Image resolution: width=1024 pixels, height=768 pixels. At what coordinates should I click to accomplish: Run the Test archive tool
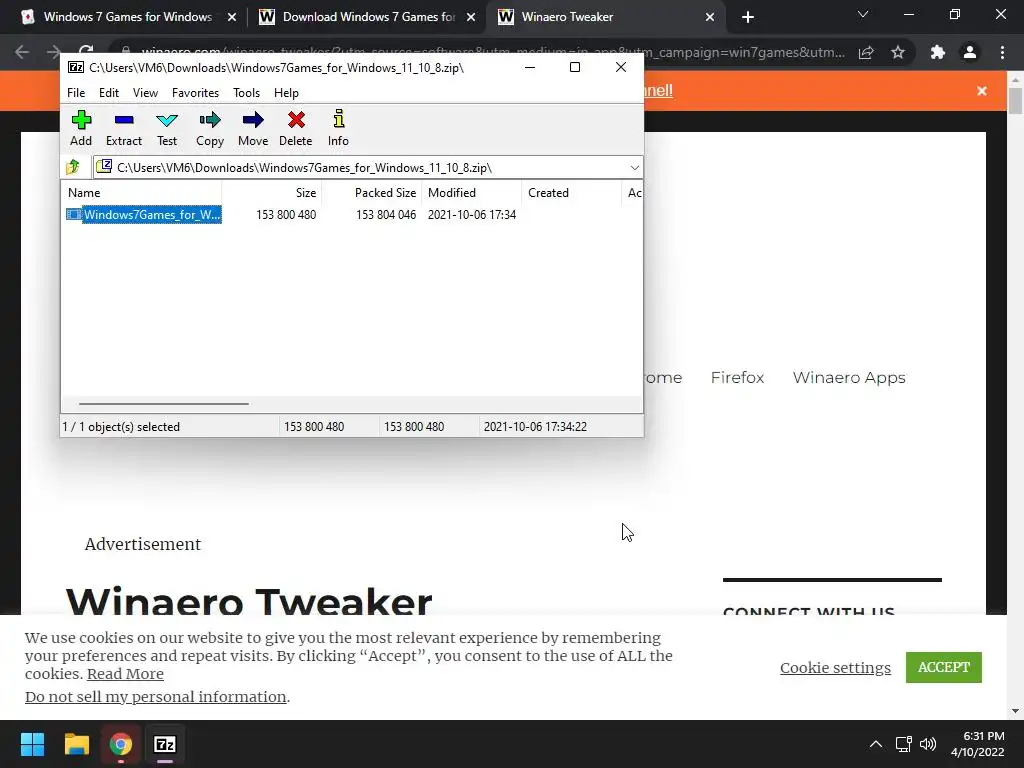click(x=167, y=128)
